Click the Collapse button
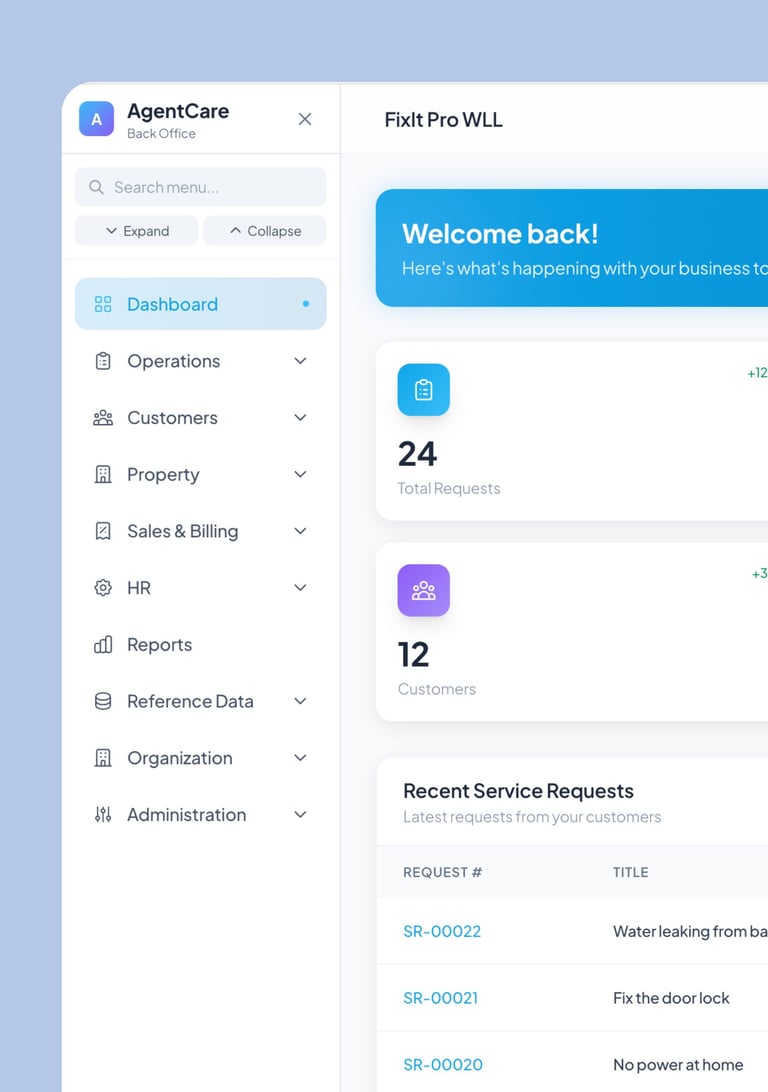768x1092 pixels. tap(265, 231)
